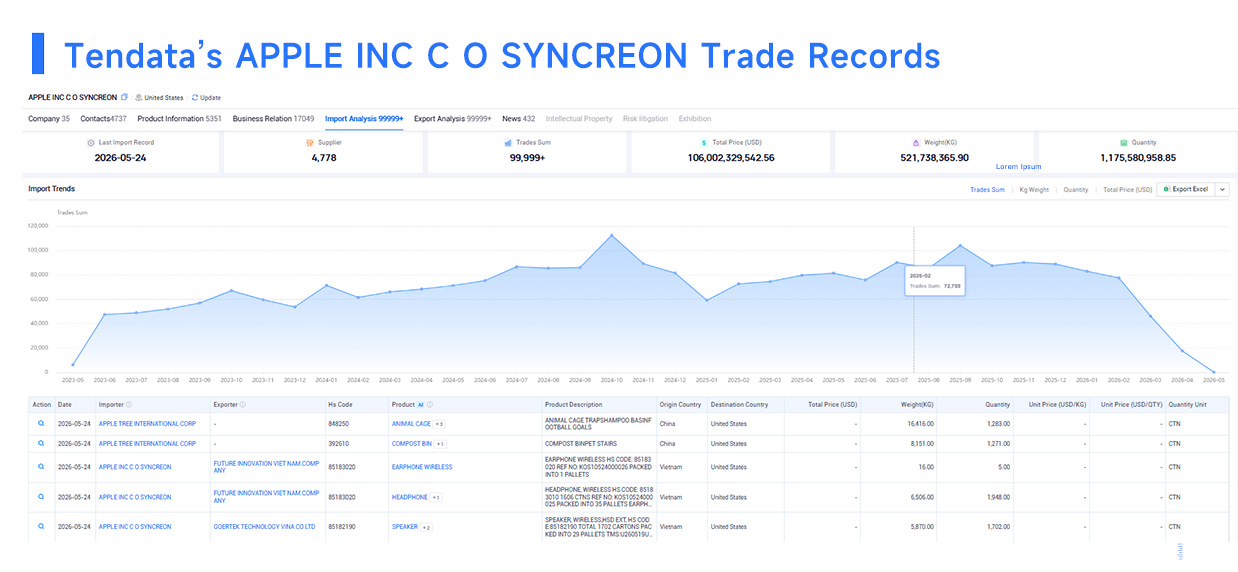This screenshot has height=572, width=1238.
Task: Click the AI badge in Product header
Action: 420,405
